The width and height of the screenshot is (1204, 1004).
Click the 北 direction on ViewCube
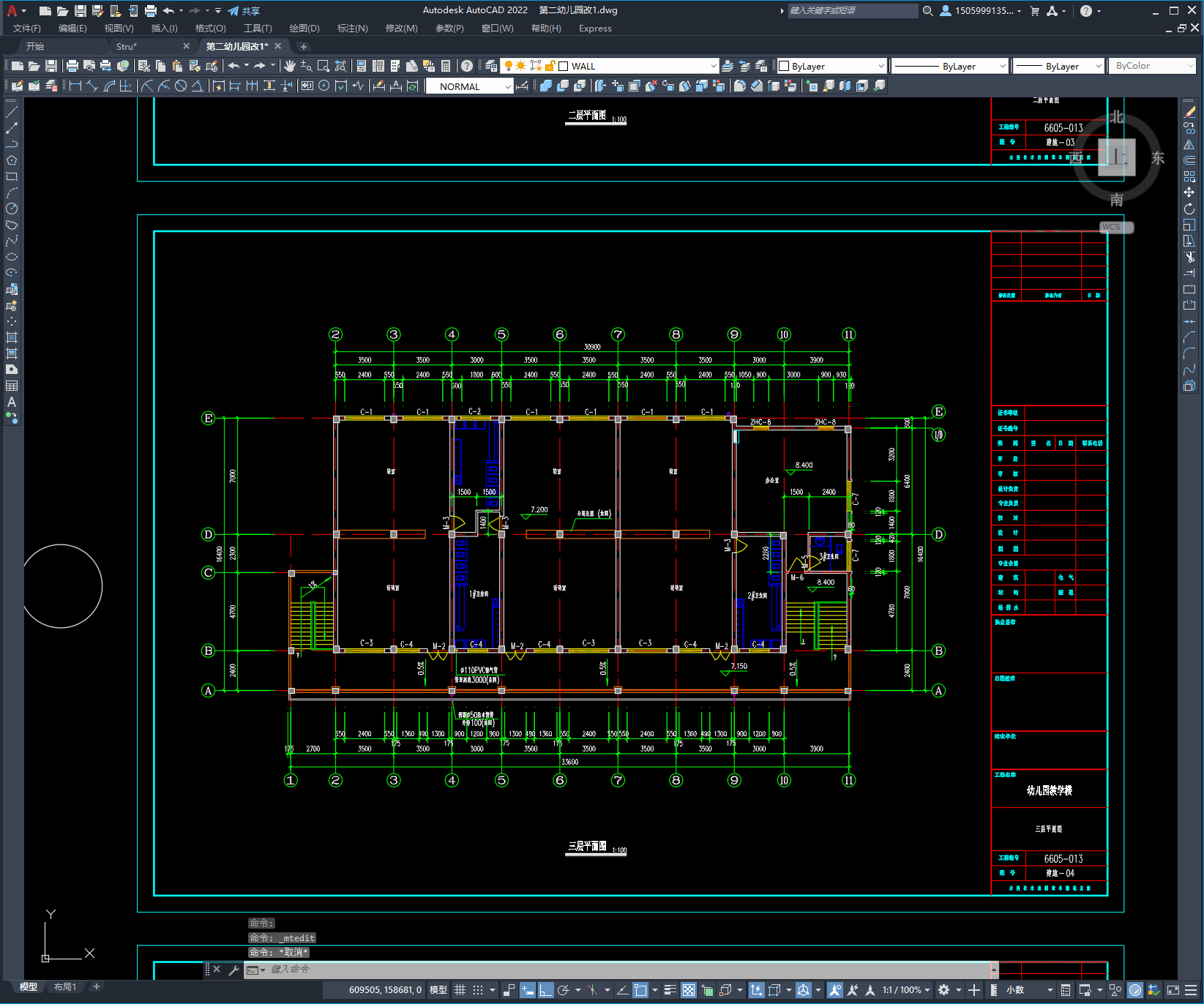(1116, 117)
